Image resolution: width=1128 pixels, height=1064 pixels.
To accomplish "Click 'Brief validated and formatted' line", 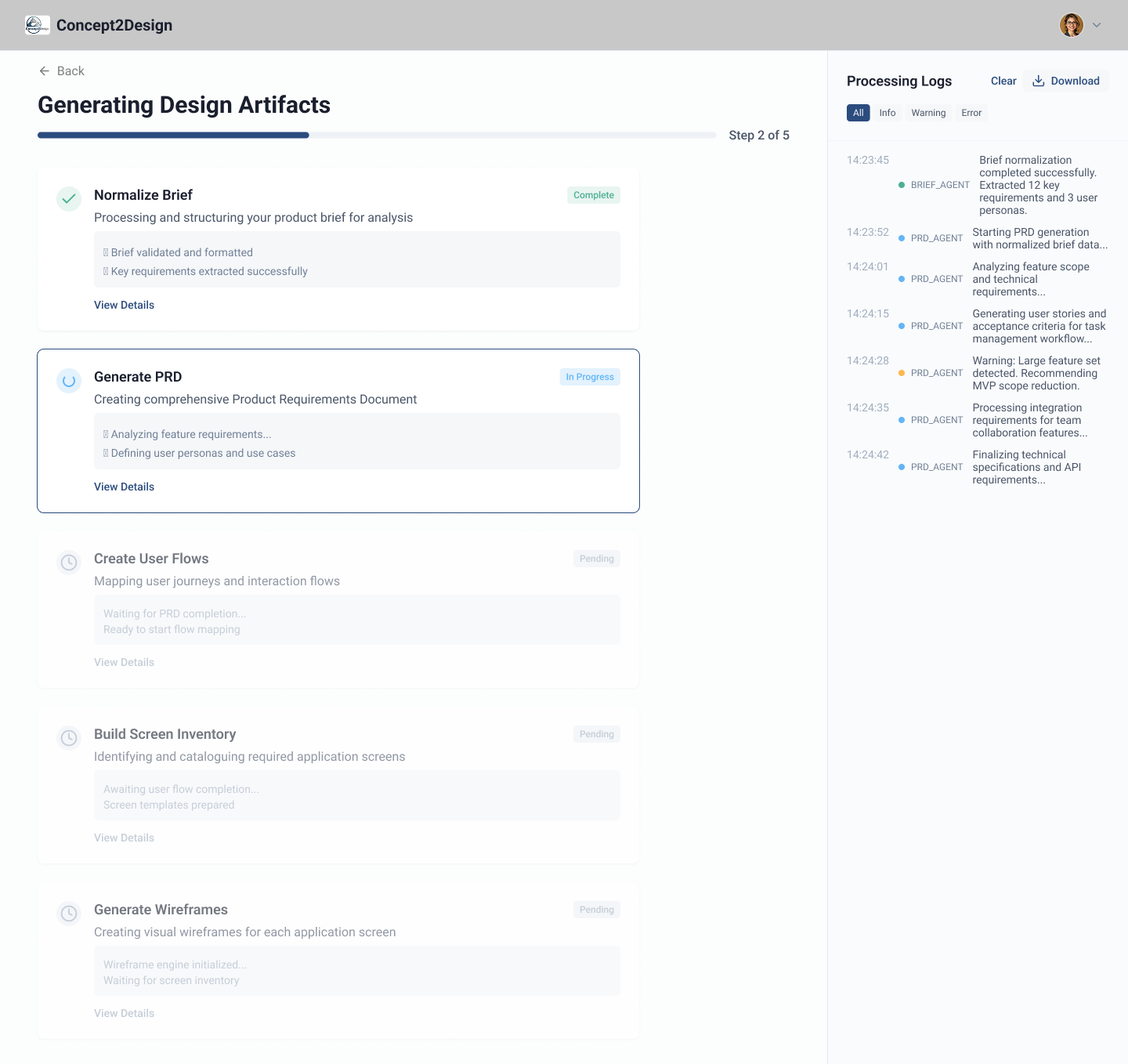I will coord(178,252).
